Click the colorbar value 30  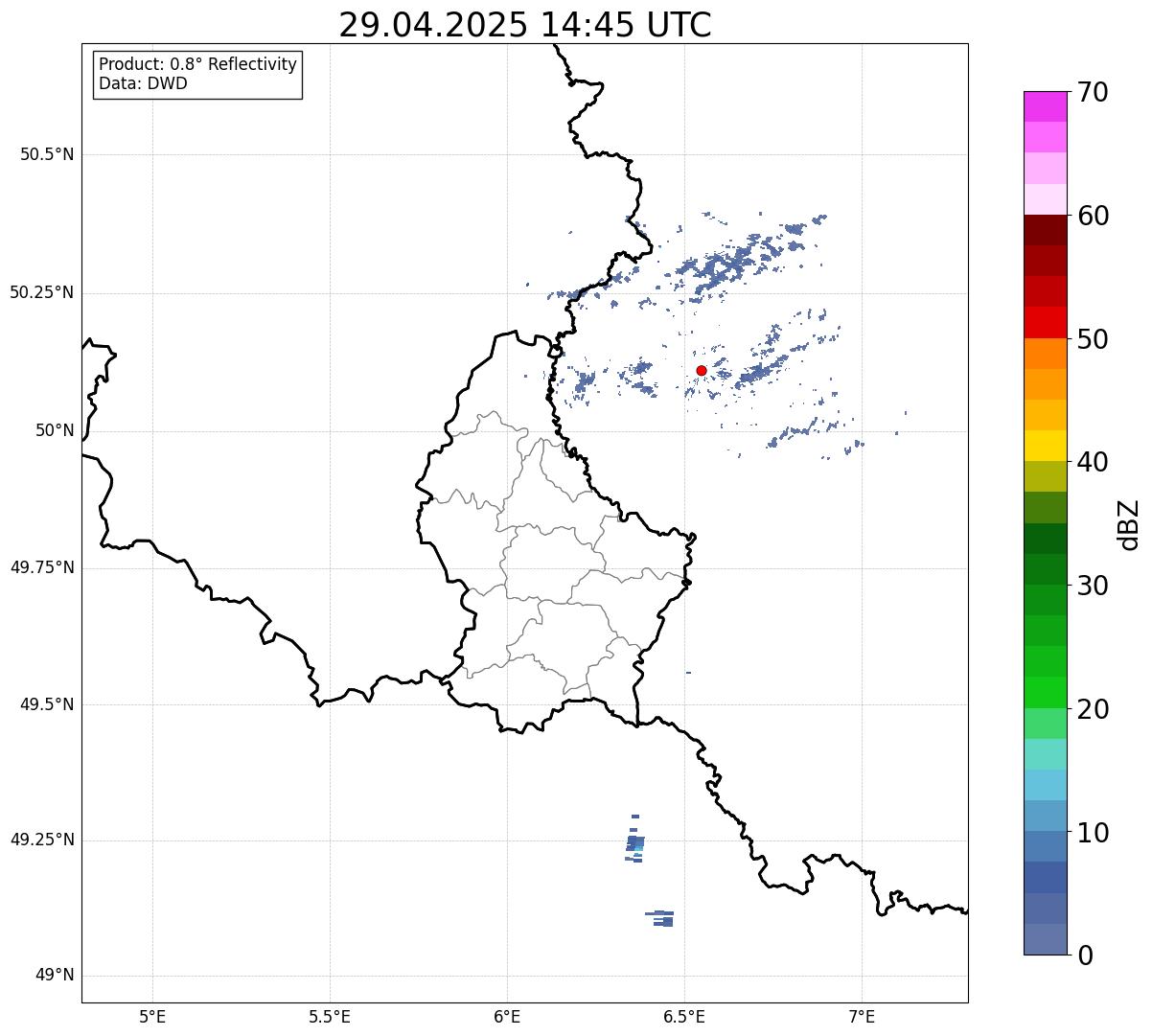coord(1093,586)
